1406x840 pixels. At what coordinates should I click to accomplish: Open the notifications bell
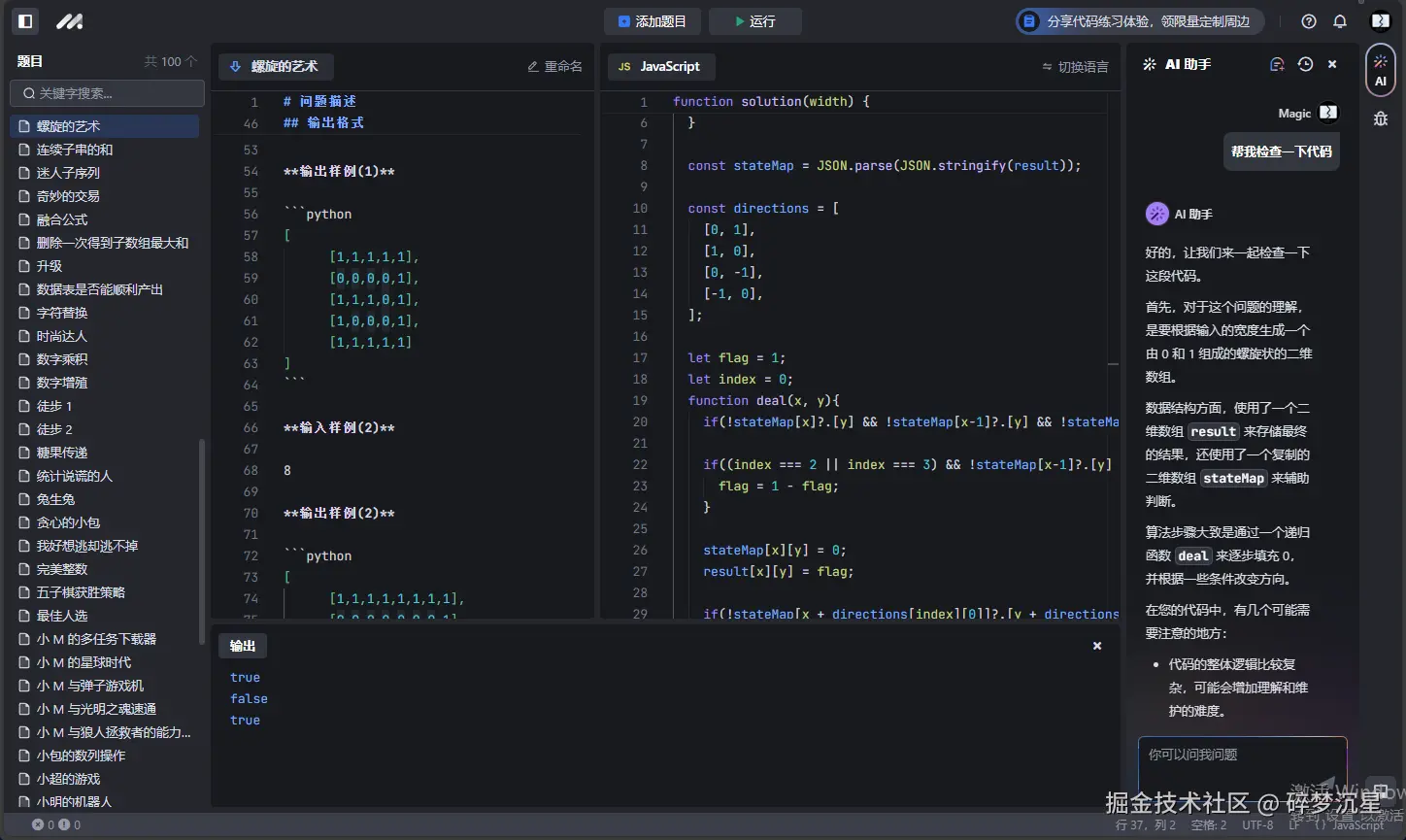[x=1340, y=21]
